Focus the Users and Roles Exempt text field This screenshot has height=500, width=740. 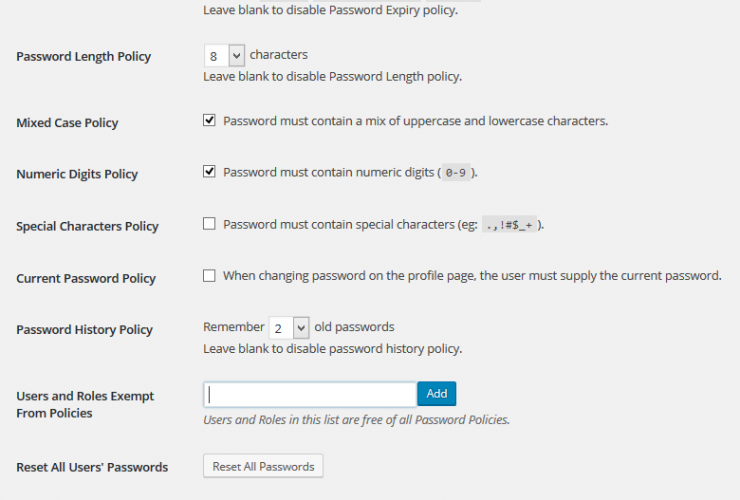tap(309, 394)
